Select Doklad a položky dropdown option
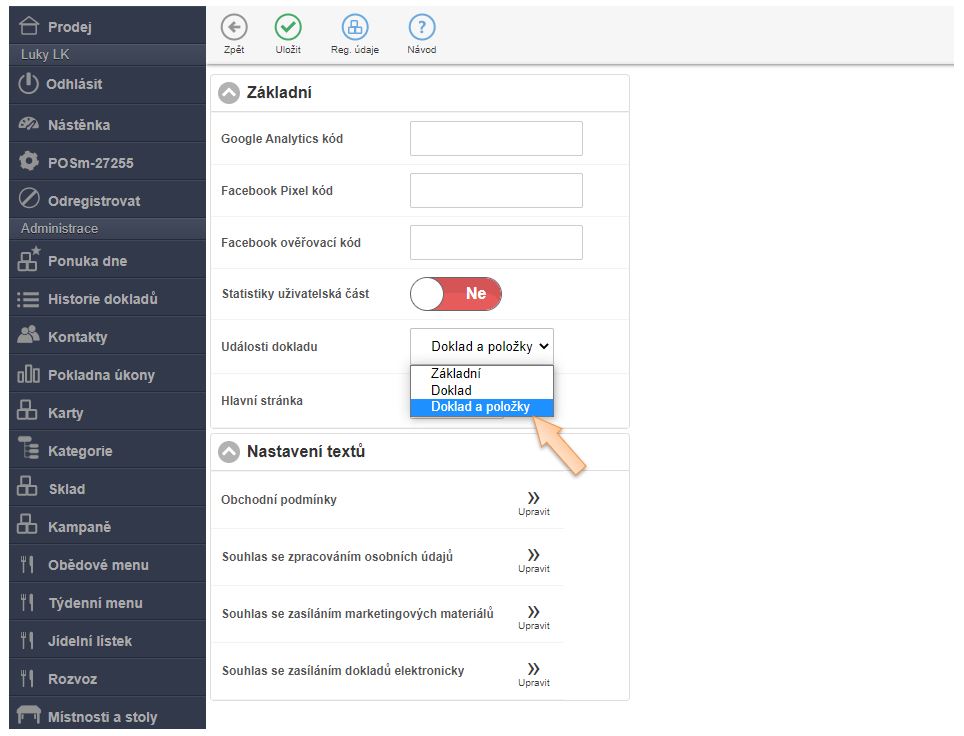 [x=481, y=407]
